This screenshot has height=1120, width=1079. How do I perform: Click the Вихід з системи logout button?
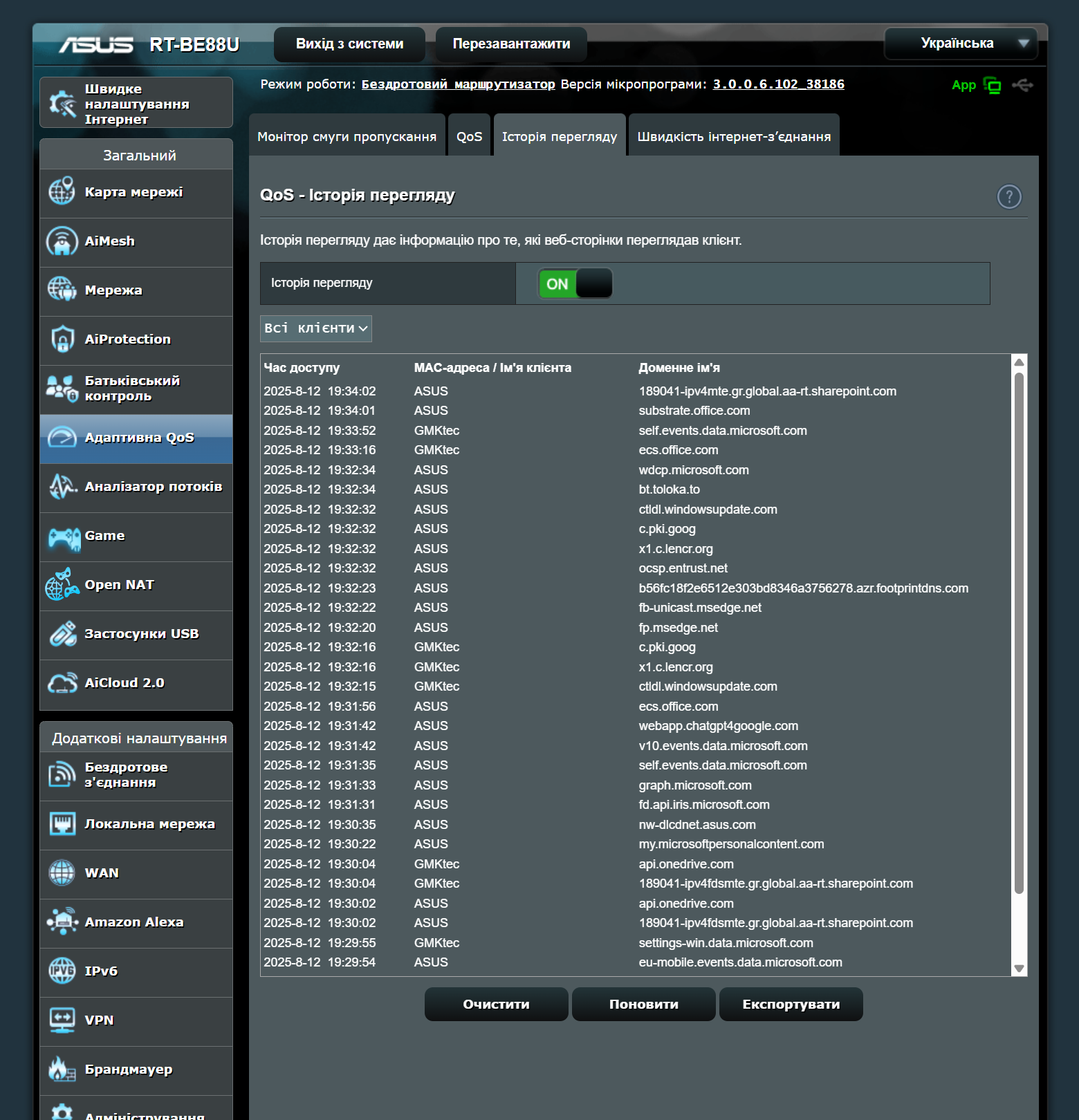(350, 44)
